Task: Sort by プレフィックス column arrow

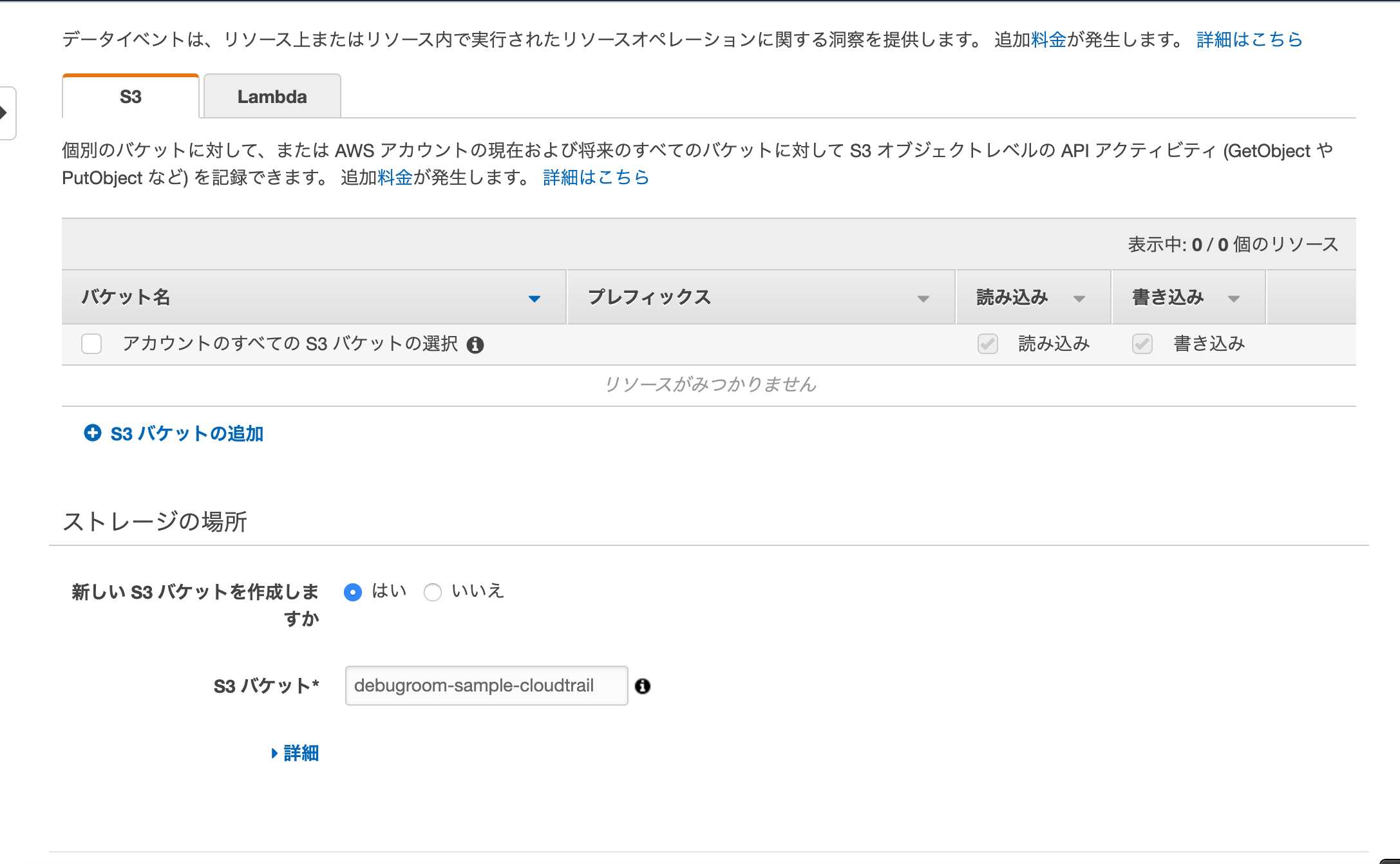Action: pyautogui.click(x=923, y=299)
